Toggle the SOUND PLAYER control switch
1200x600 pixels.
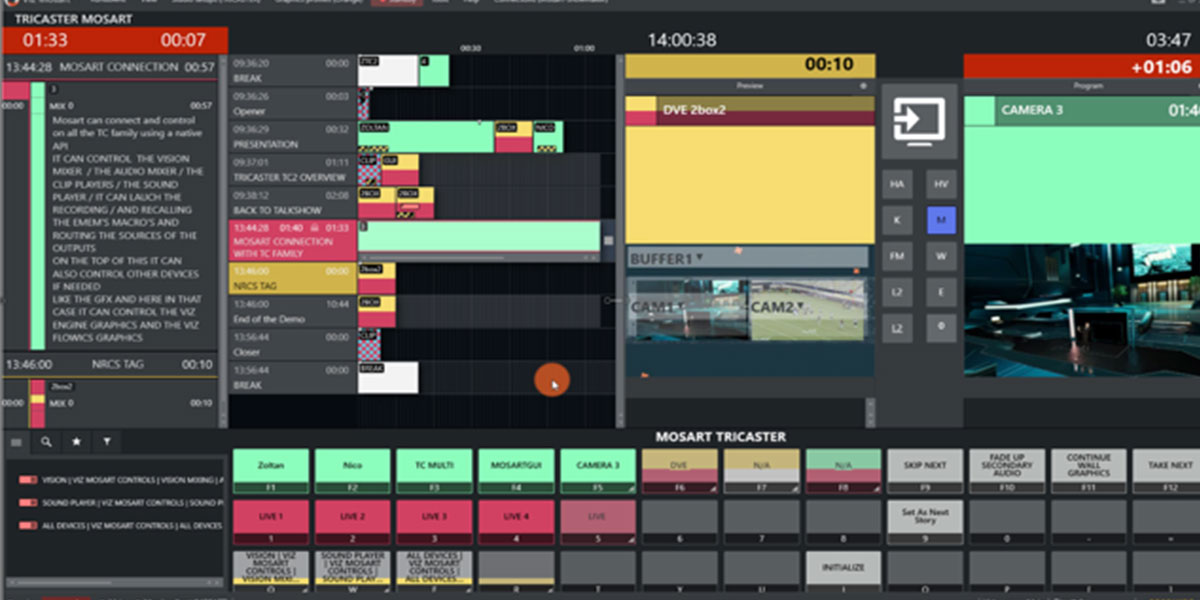(x=28, y=502)
